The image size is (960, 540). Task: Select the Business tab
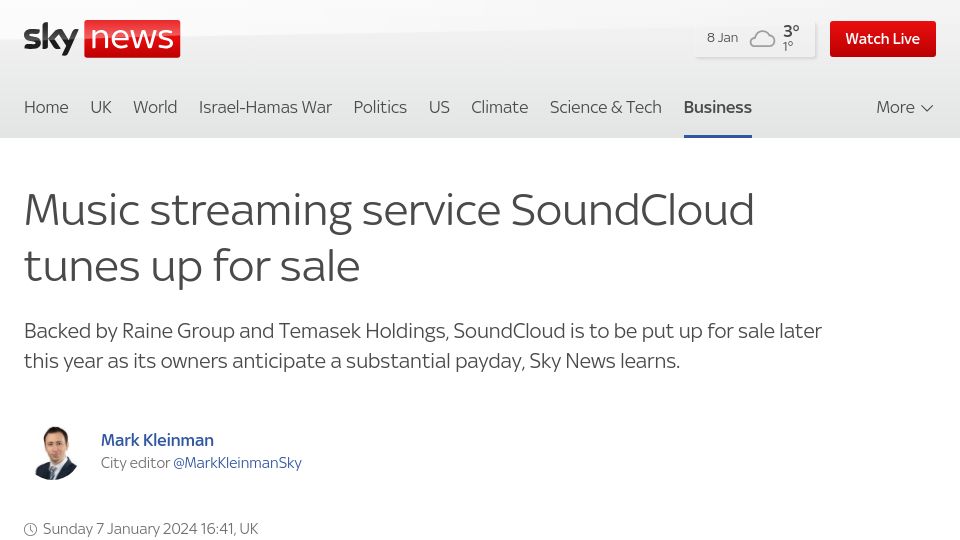pyautogui.click(x=718, y=107)
